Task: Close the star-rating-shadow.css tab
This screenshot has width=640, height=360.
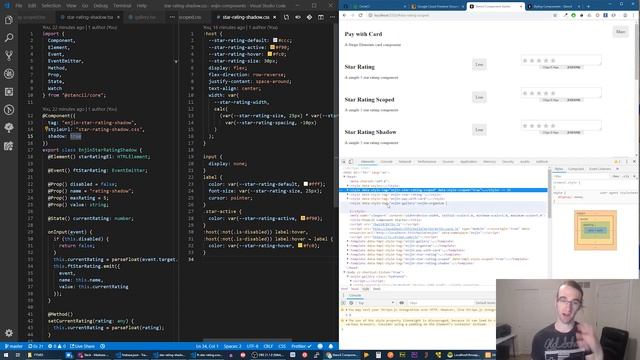Action: (275, 17)
